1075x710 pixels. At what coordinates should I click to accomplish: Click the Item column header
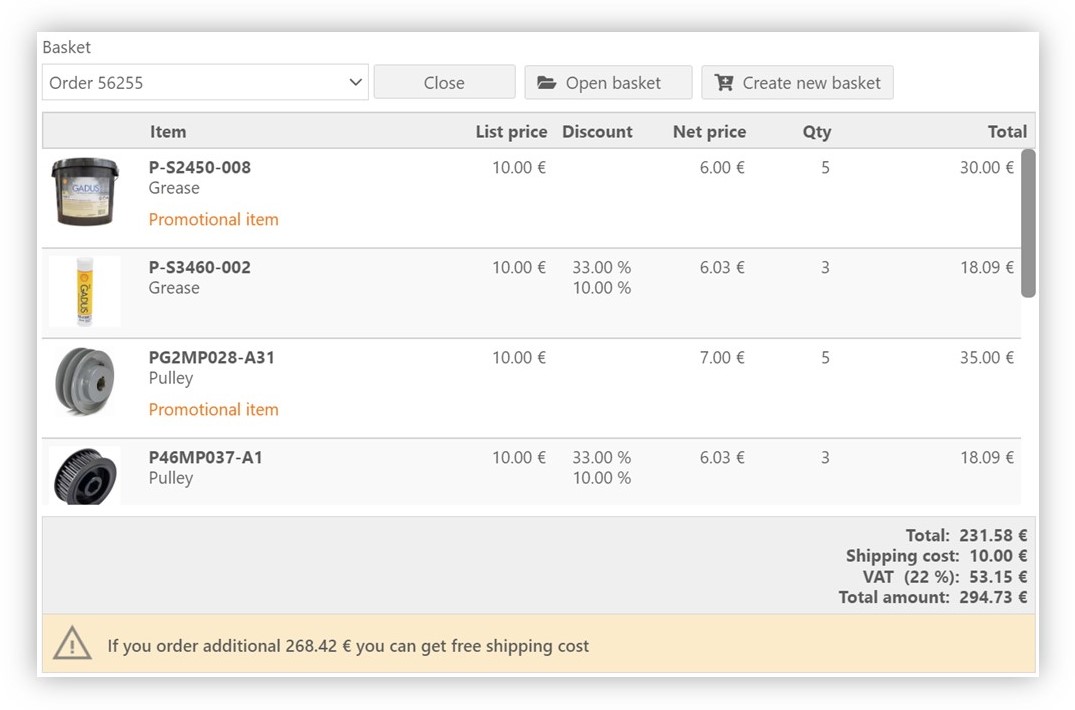click(x=168, y=131)
